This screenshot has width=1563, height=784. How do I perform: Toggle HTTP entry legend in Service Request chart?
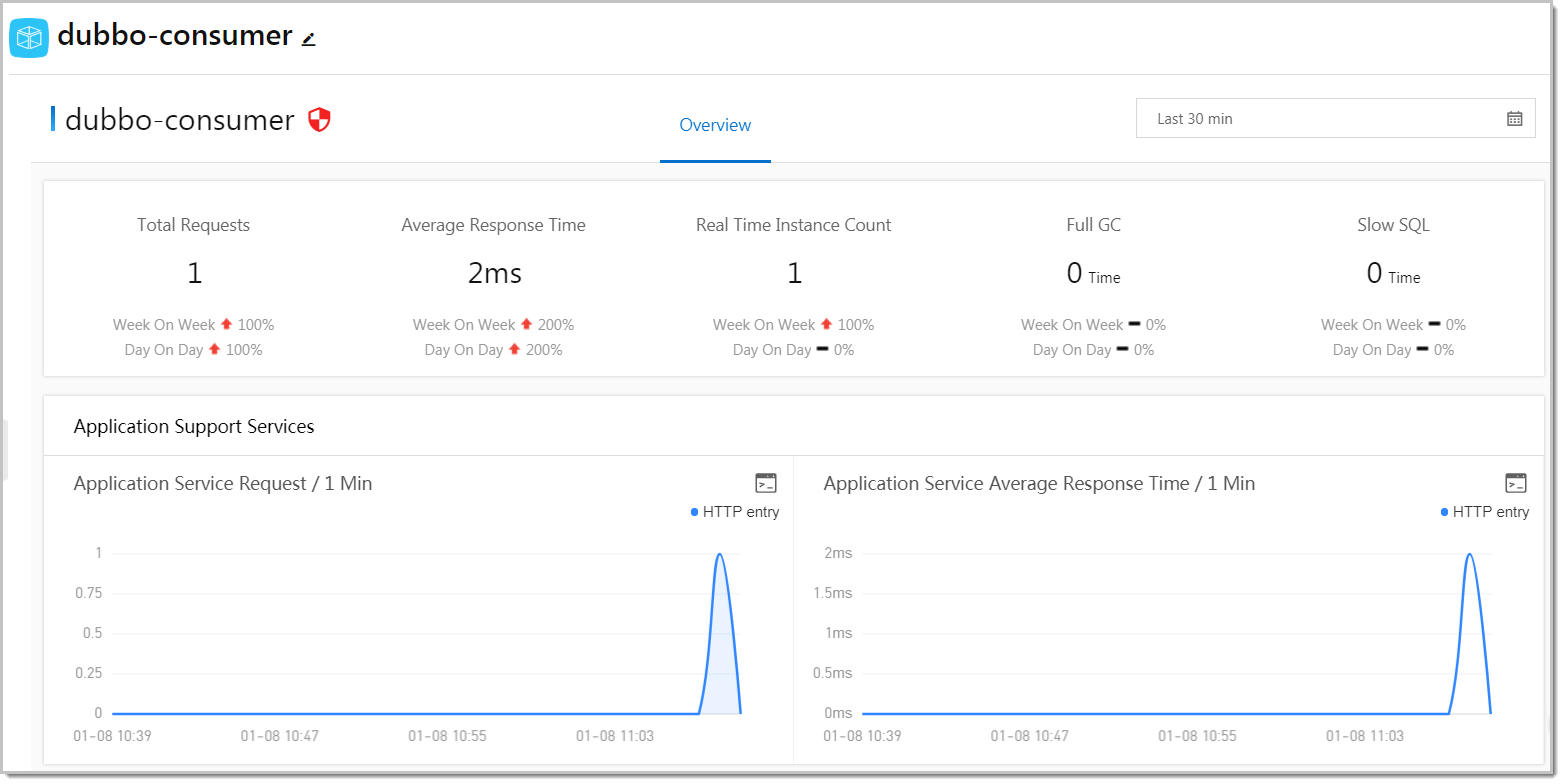[x=735, y=512]
